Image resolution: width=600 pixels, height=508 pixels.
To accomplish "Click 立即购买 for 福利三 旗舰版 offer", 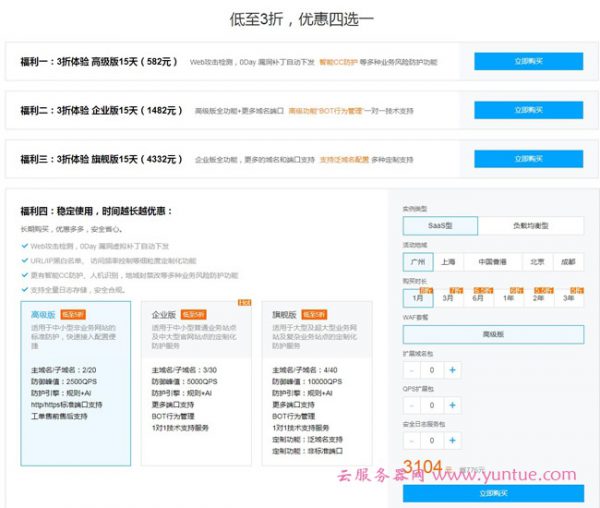I will [528, 158].
